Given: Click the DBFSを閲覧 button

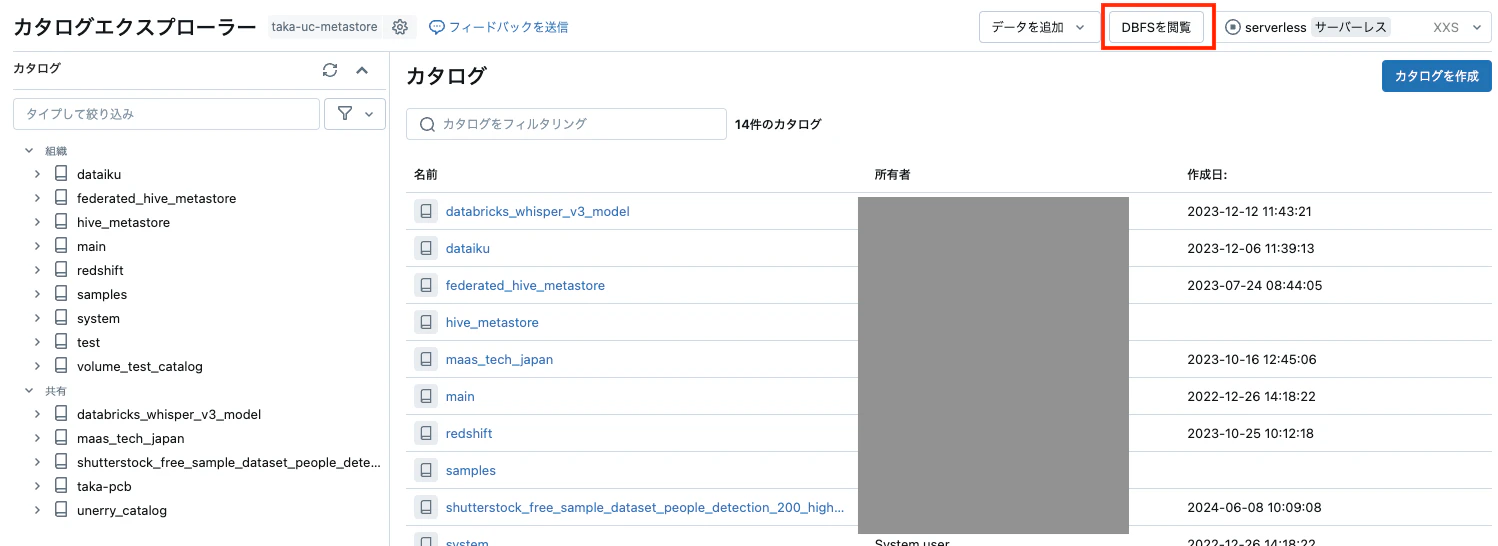Looking at the screenshot, I should click(x=1156, y=27).
